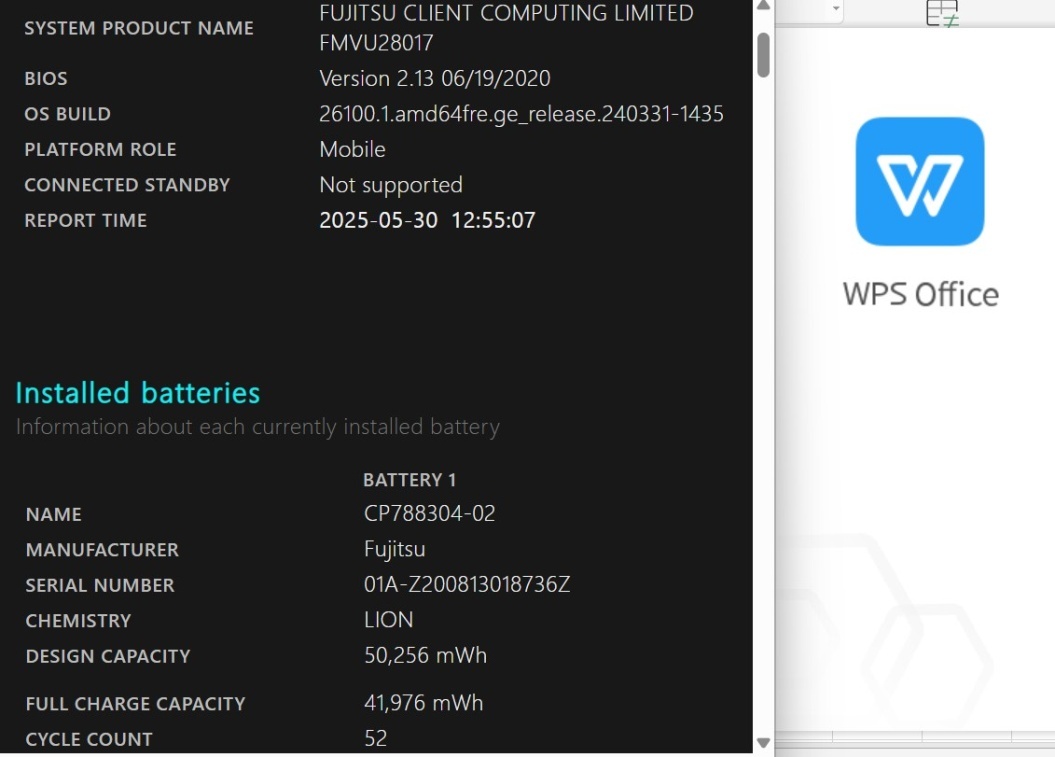Click the 'WPS Office' text label
The image size is (1055, 757).
920,295
